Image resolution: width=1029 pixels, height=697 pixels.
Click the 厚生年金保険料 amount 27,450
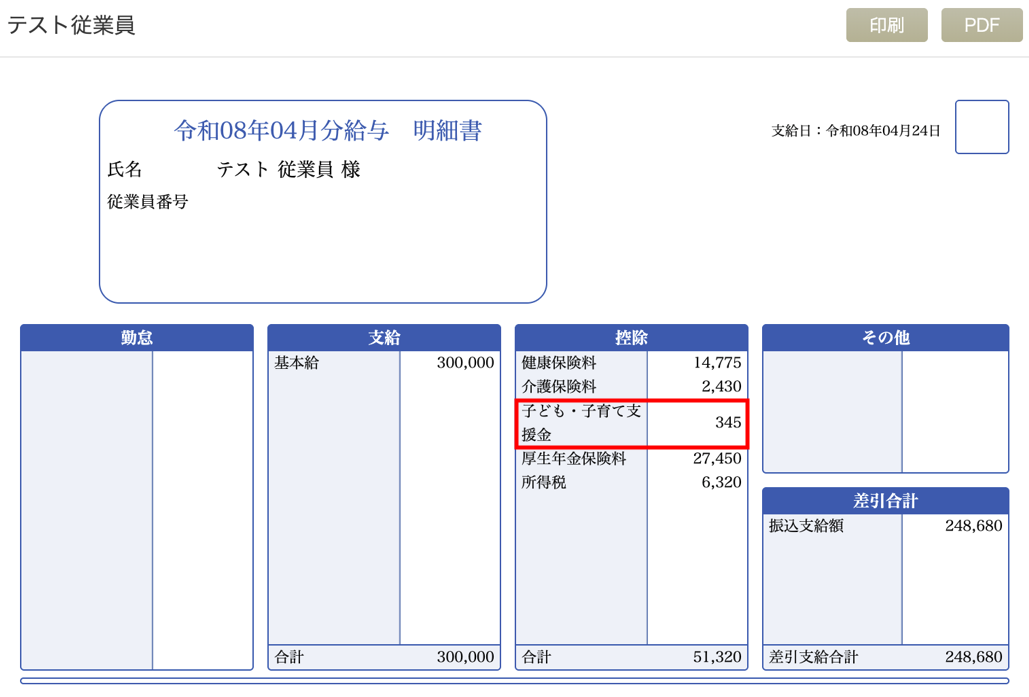pyautogui.click(x=717, y=458)
